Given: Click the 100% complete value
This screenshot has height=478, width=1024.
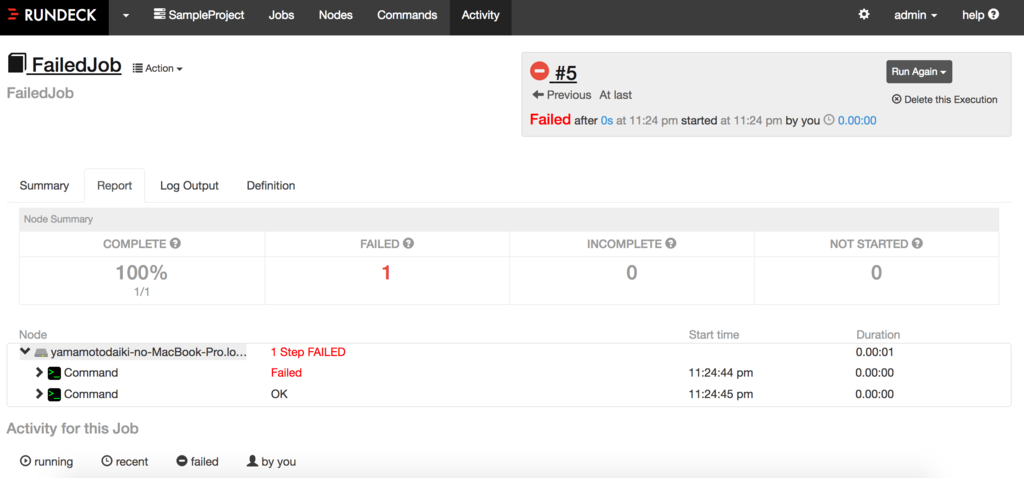Looking at the screenshot, I should coord(142,272).
